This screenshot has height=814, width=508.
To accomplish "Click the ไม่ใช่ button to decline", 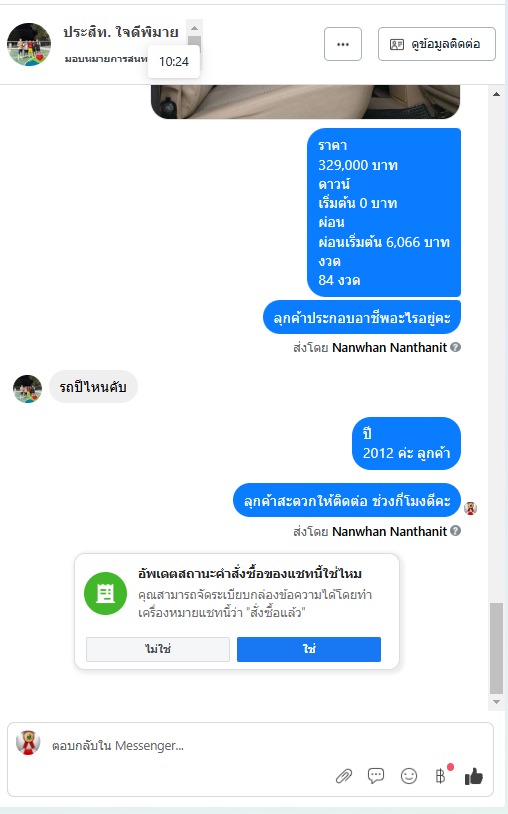I will click(x=158, y=649).
